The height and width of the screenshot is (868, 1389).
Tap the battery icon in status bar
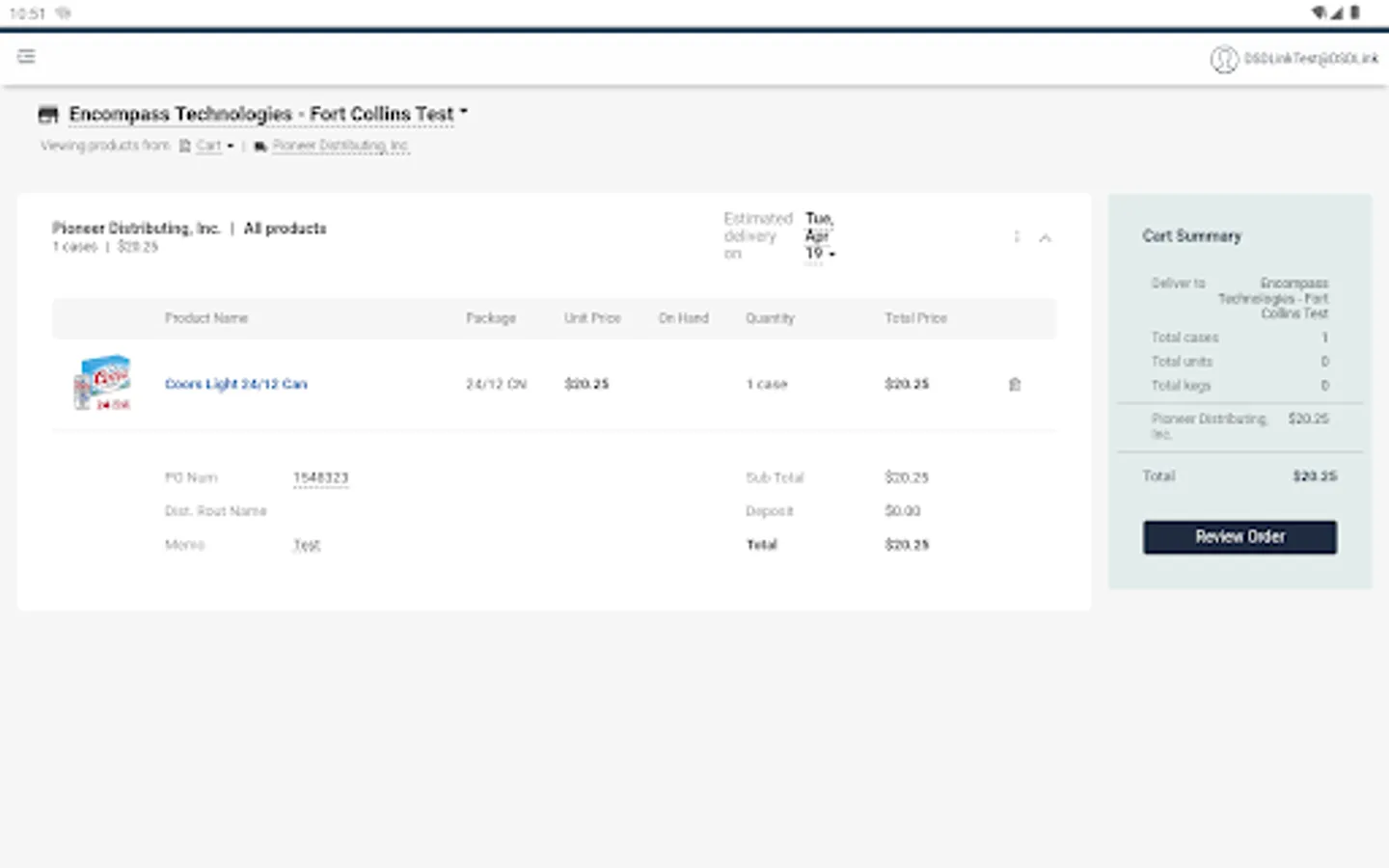coord(1355,13)
